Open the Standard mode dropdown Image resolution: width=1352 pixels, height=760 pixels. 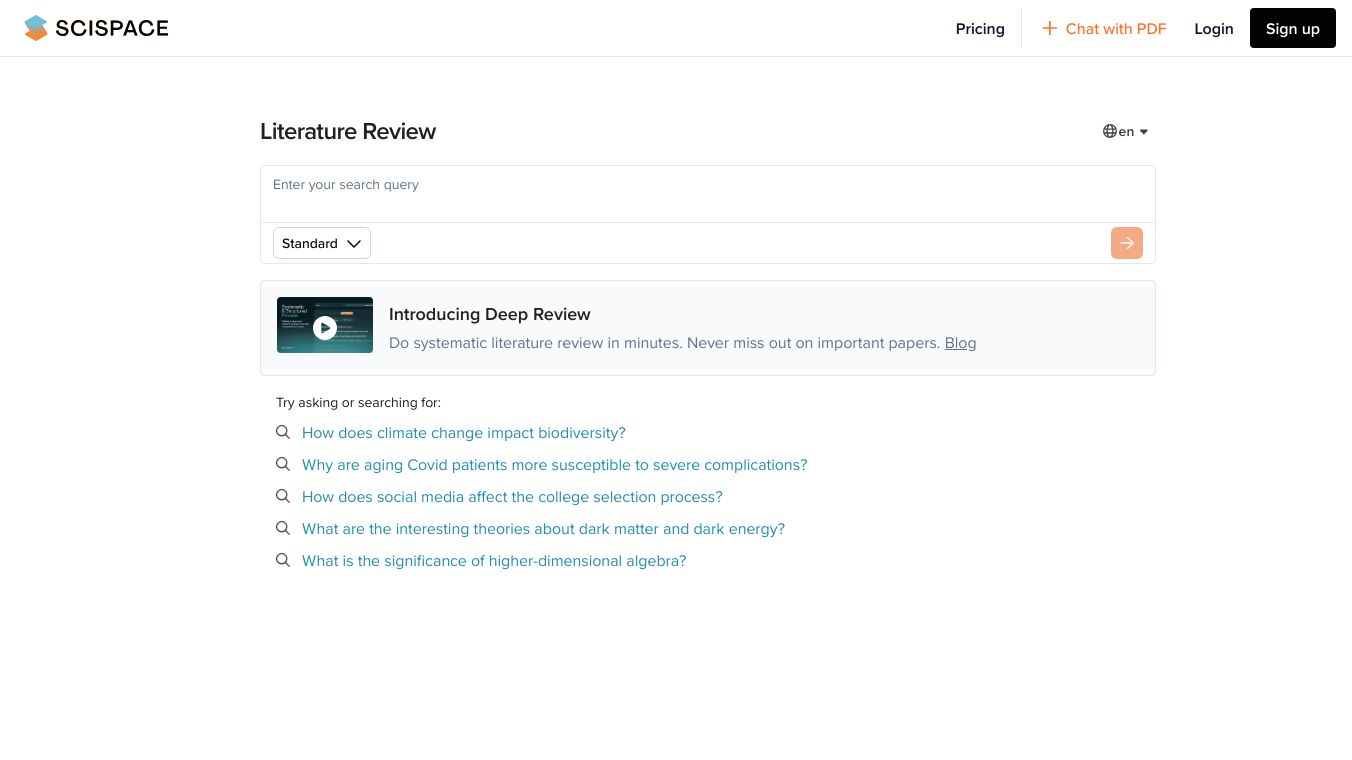click(x=321, y=243)
